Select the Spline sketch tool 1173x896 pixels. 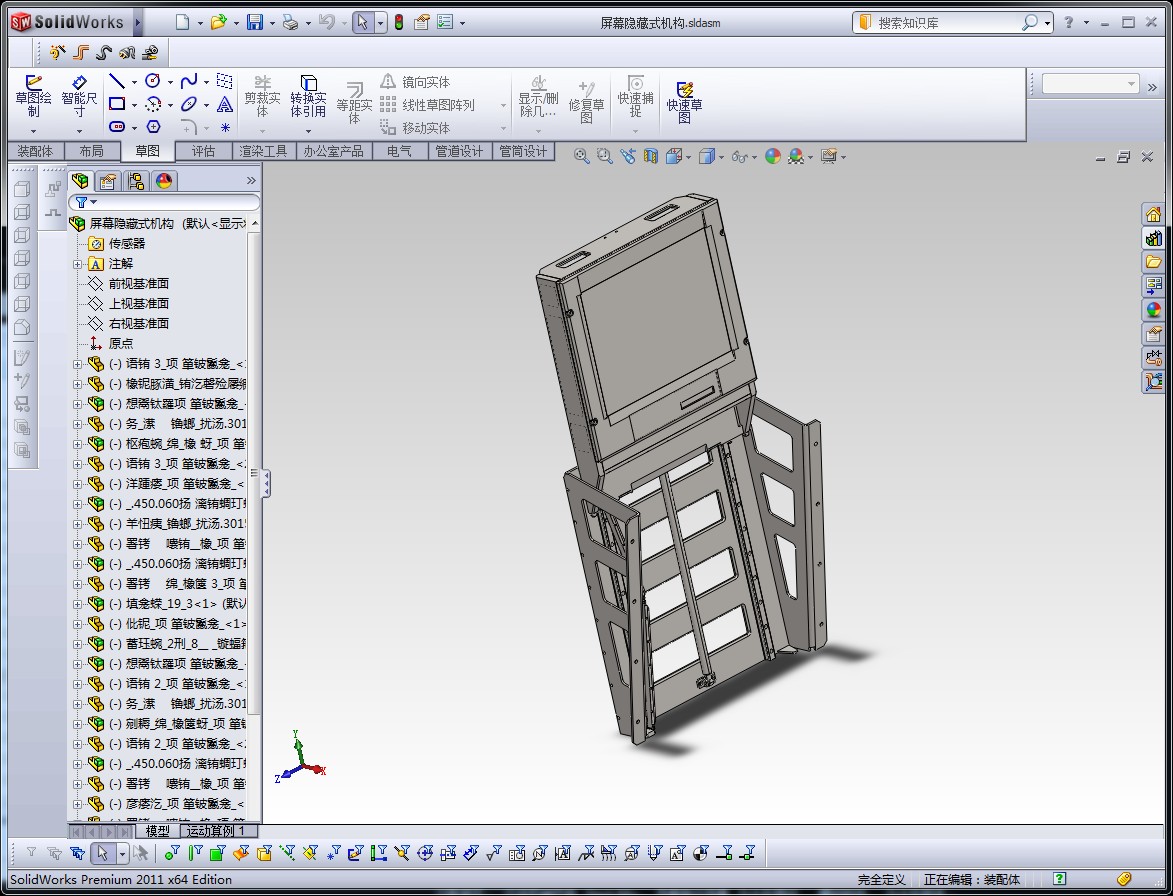[189, 81]
